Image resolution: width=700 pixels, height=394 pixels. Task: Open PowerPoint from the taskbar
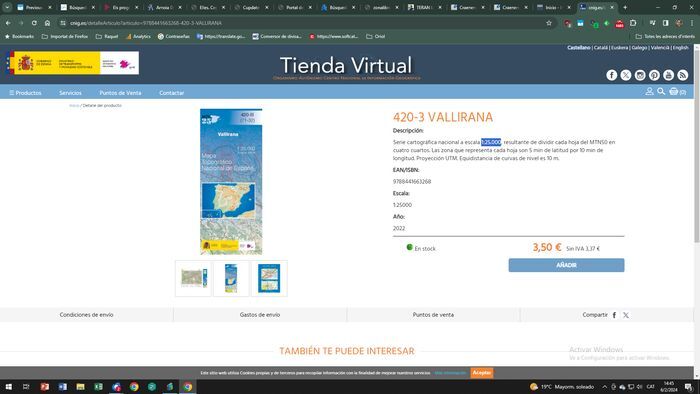[45, 387]
